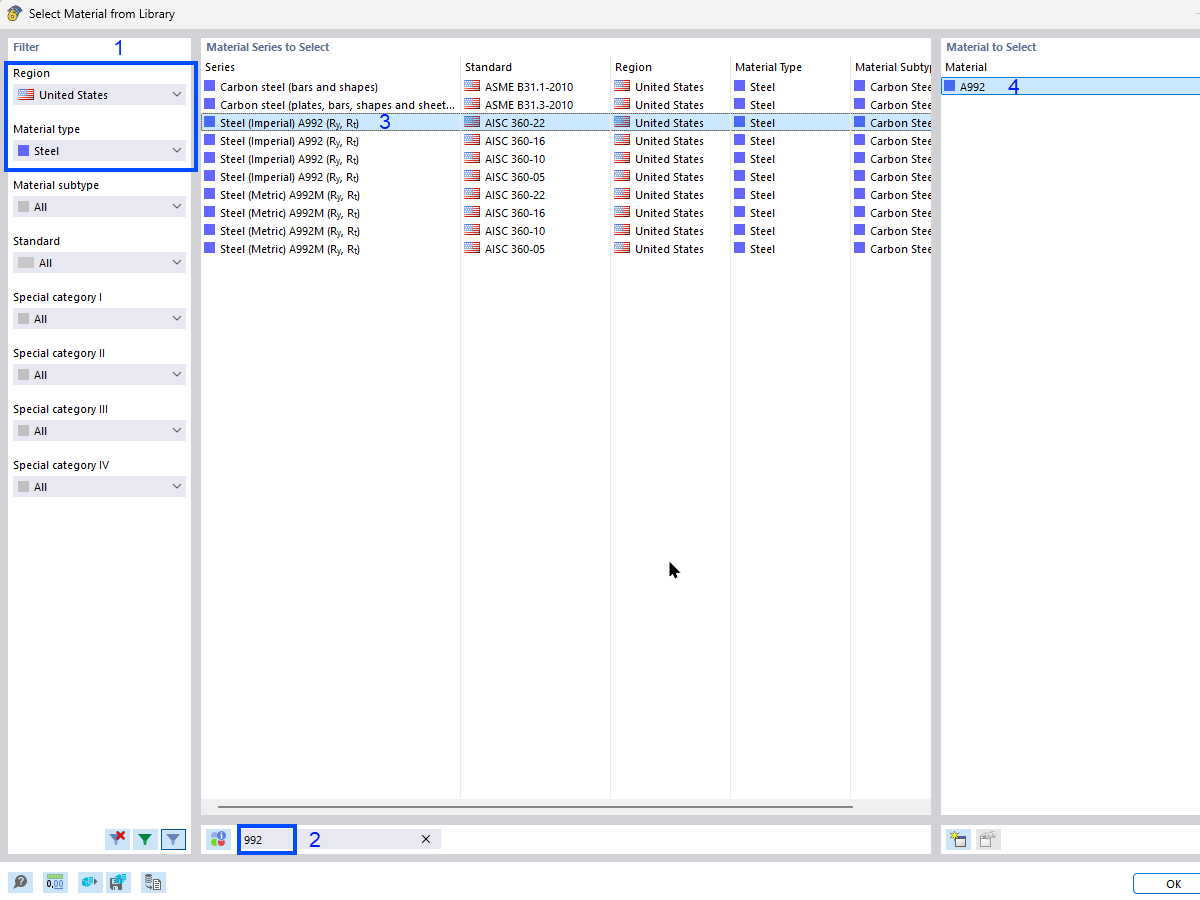Click the floppy disk save icon
The height and width of the screenshot is (900, 1200).
tap(116, 883)
